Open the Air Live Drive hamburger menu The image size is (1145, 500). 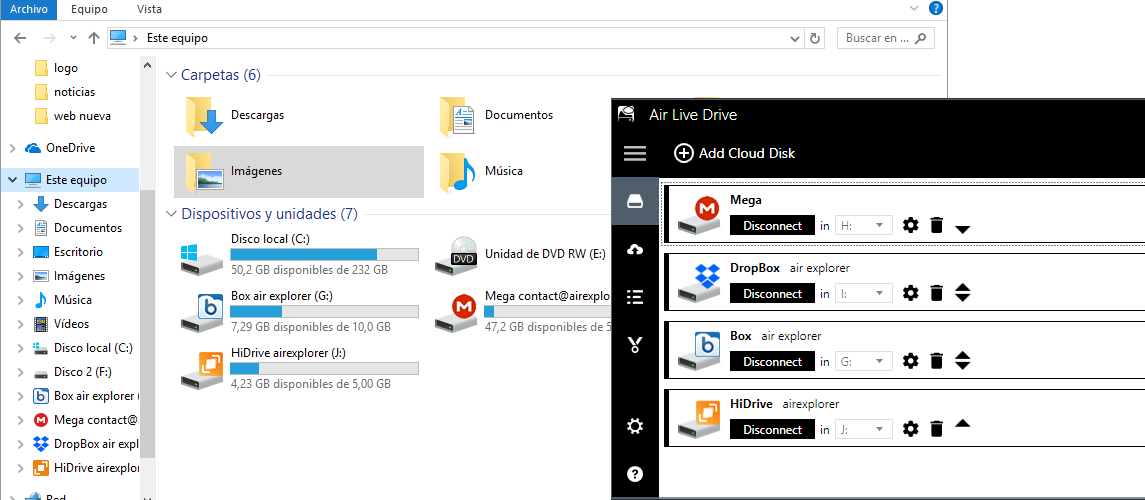tap(635, 153)
